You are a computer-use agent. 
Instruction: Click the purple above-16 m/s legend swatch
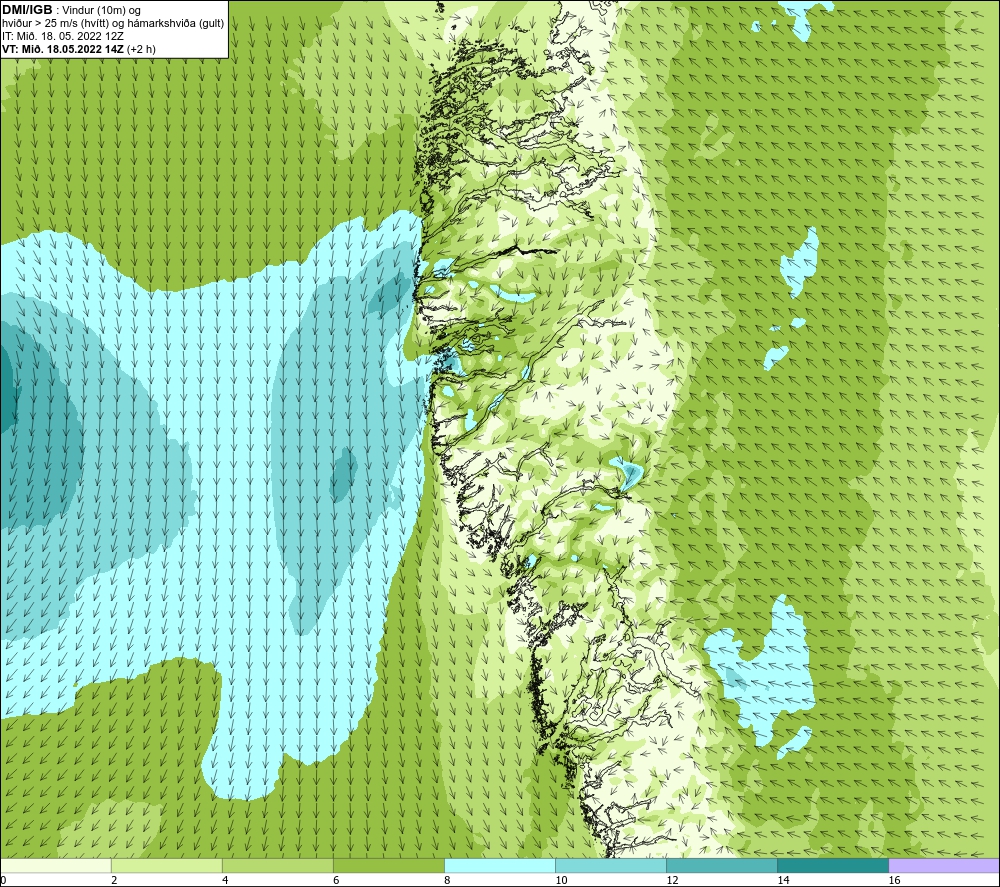tap(944, 865)
